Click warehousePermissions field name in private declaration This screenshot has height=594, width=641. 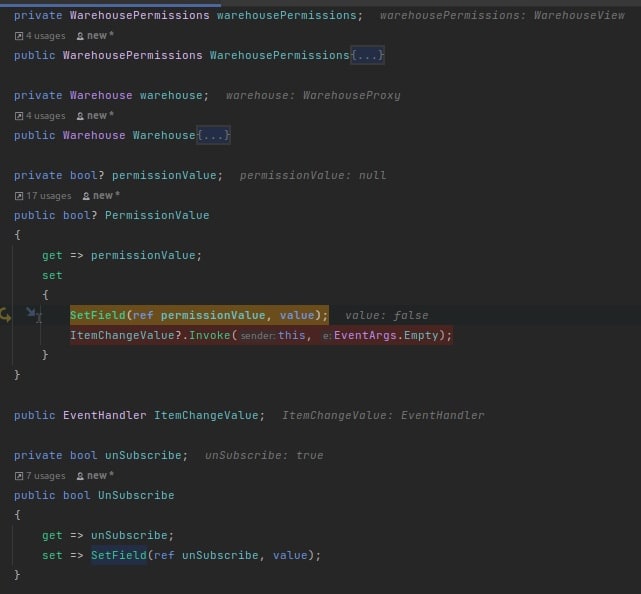click(287, 16)
